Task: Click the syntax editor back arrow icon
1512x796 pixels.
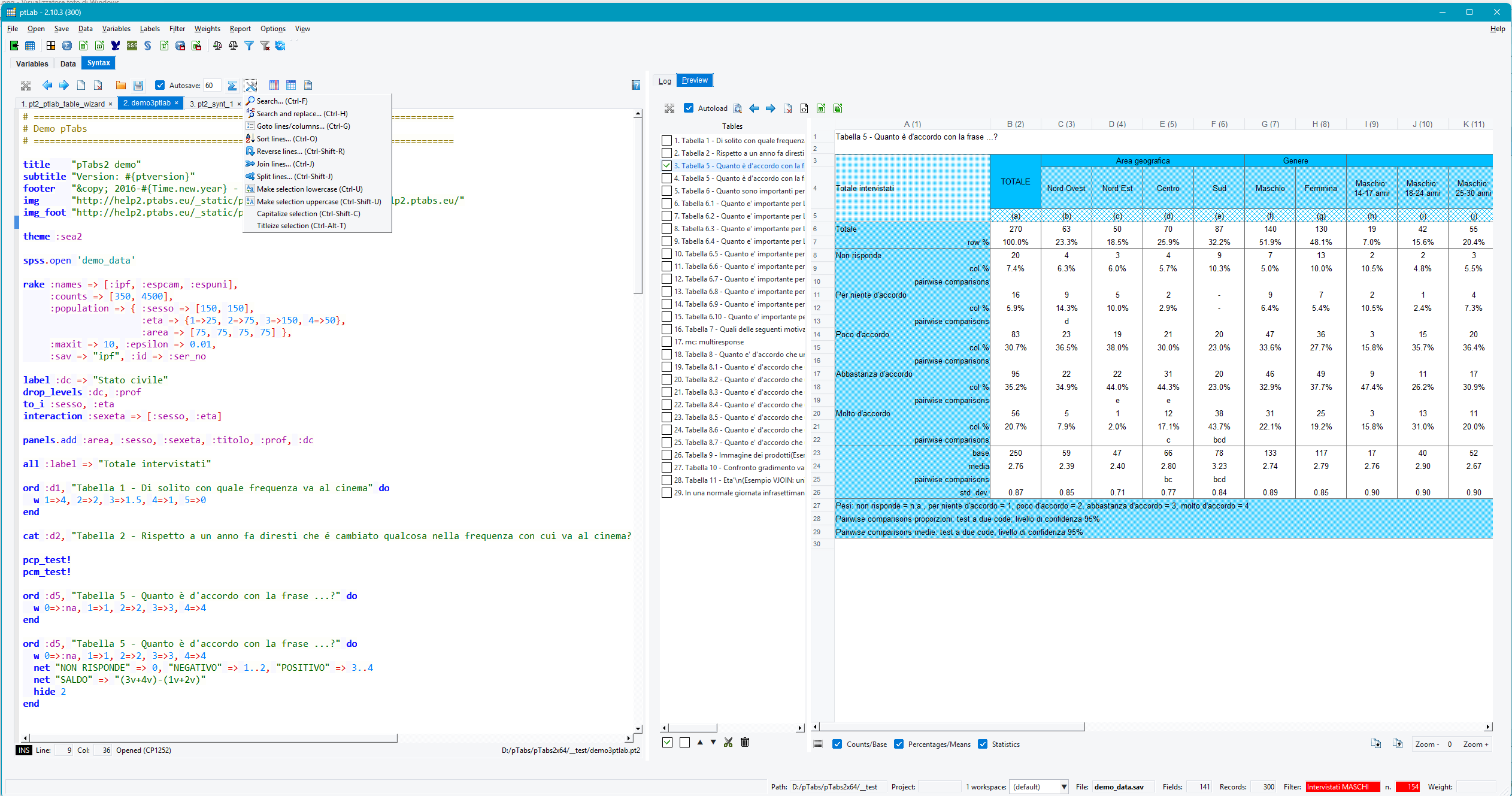Action: coord(47,85)
